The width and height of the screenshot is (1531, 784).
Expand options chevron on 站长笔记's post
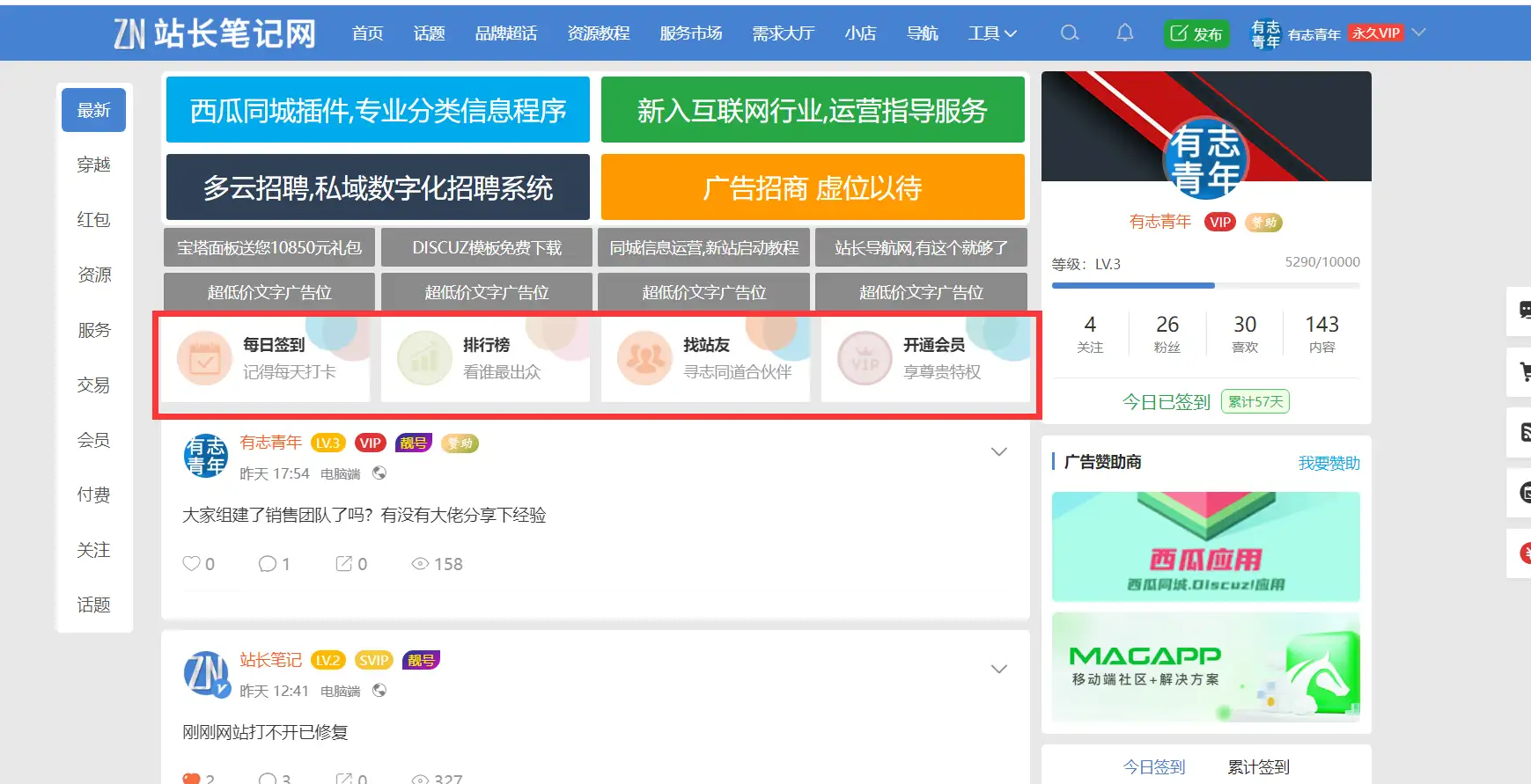pos(999,670)
